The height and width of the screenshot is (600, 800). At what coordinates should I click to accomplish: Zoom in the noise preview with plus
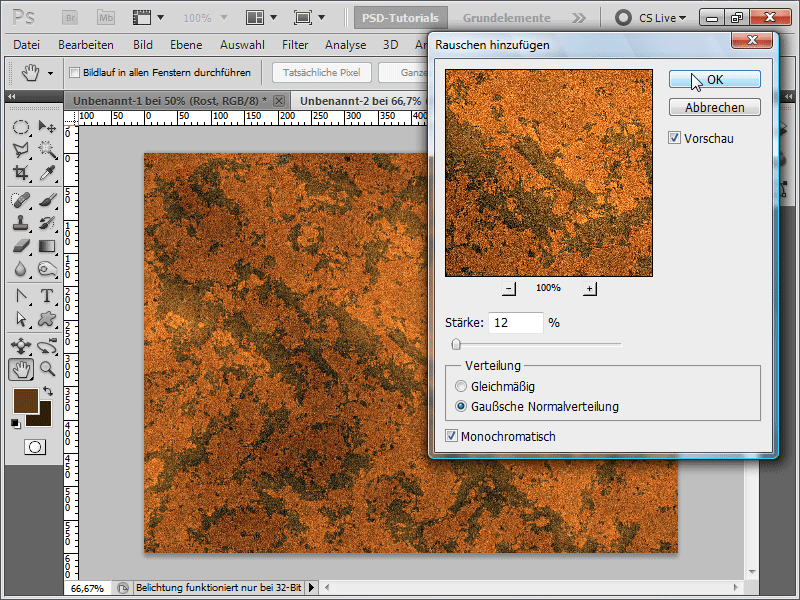pos(589,288)
